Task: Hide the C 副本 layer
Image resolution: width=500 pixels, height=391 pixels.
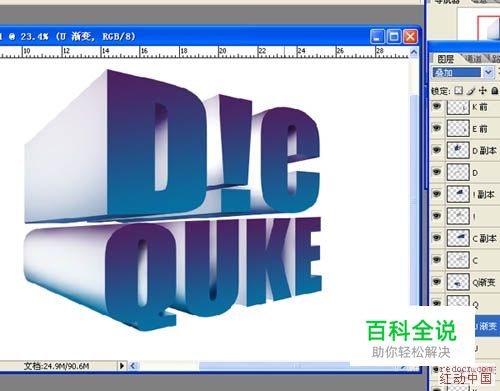Action: pyautogui.click(x=437, y=238)
